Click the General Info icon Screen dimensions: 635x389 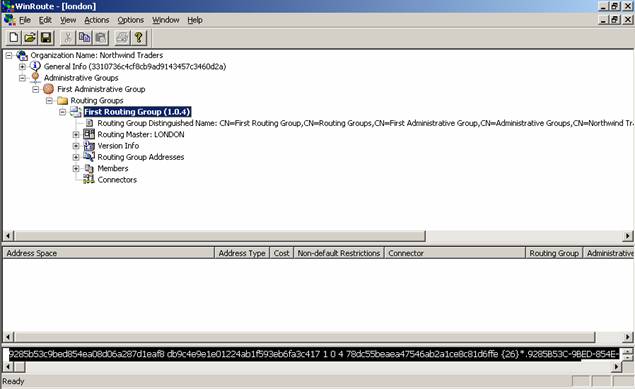click(x=35, y=66)
